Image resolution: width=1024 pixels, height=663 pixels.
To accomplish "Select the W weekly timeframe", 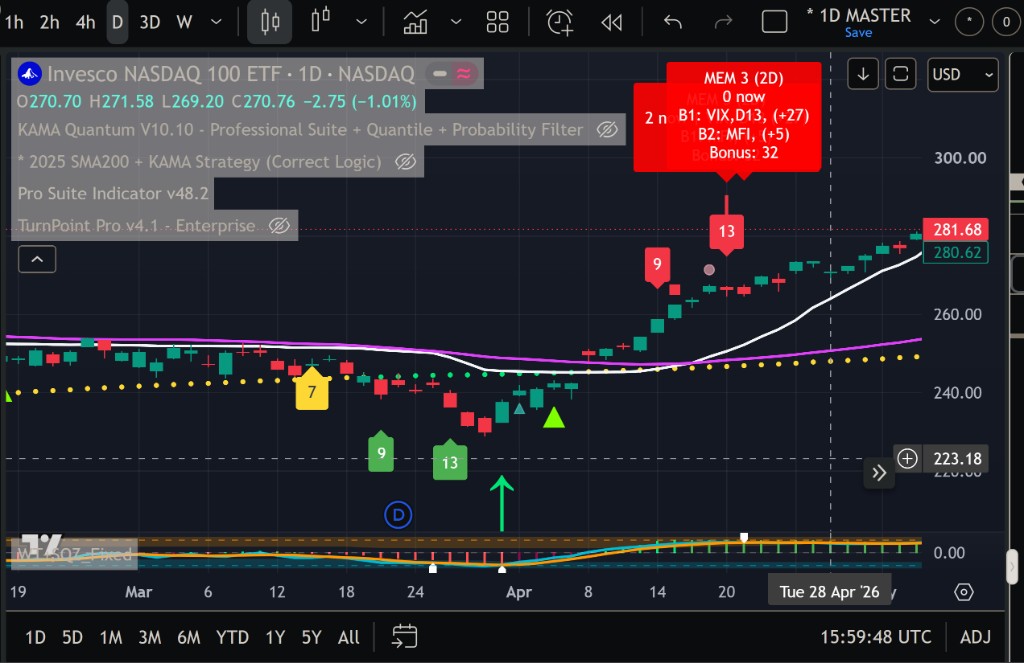I will pos(184,22).
